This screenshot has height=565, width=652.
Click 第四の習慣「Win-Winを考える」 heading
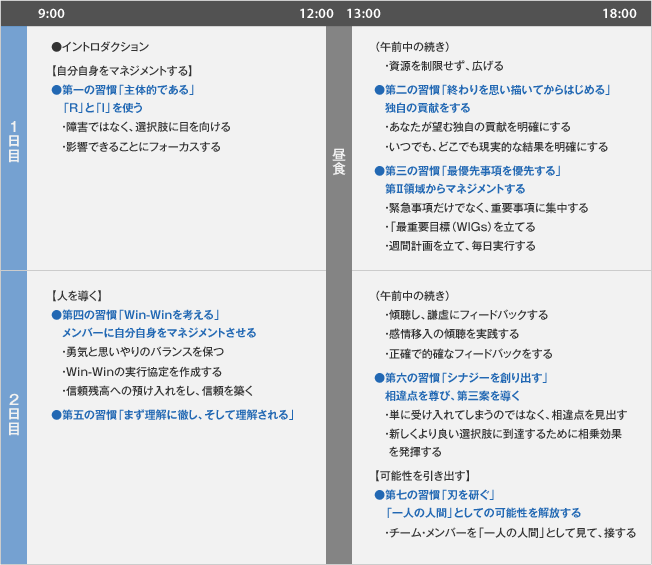point(136,315)
